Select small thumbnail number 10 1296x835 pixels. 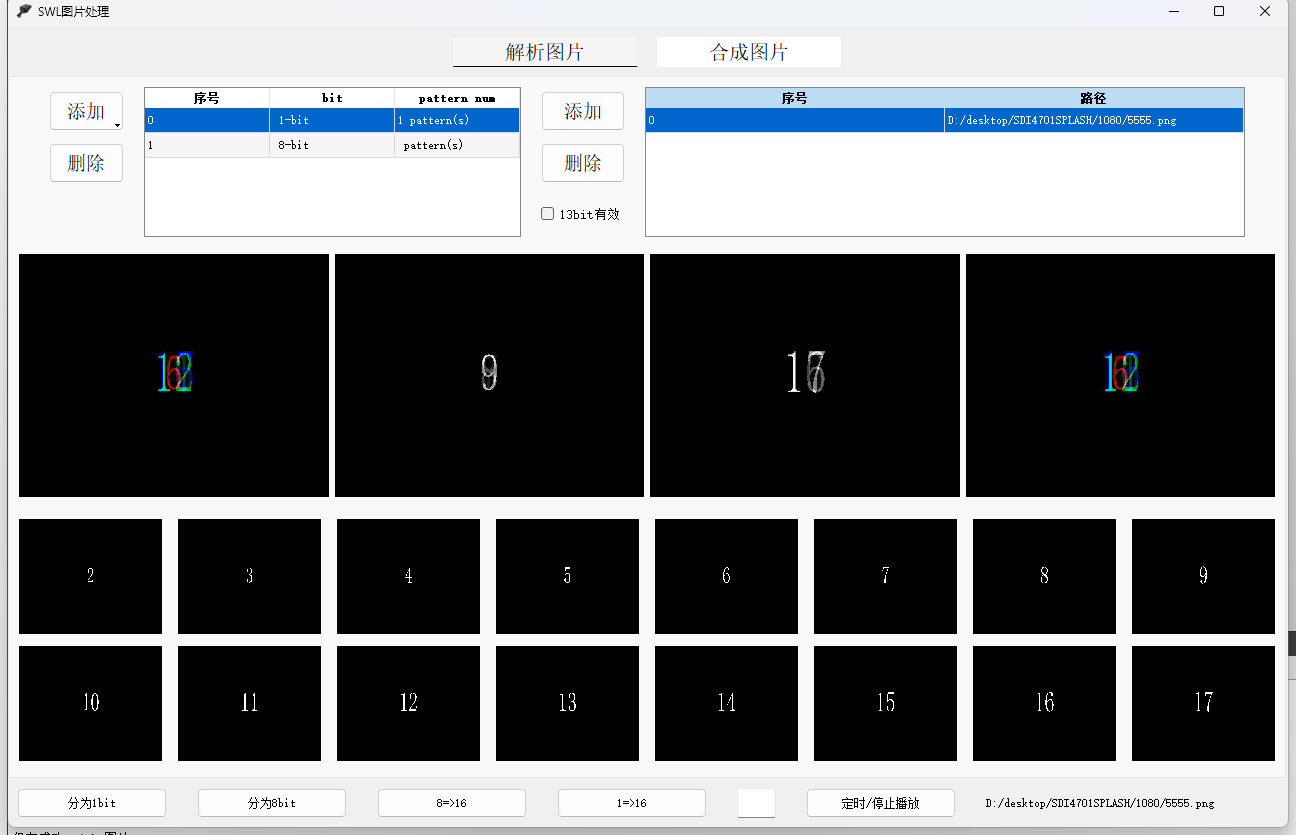tap(90, 703)
